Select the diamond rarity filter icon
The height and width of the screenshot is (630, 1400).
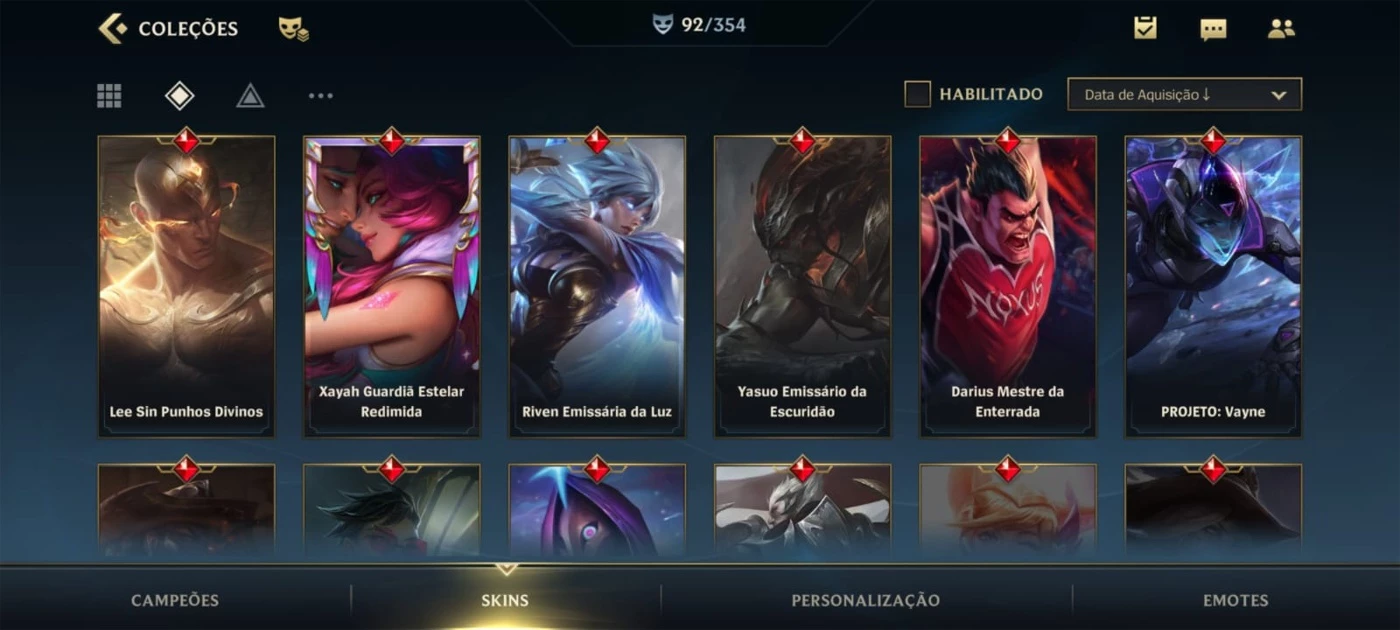[x=179, y=96]
